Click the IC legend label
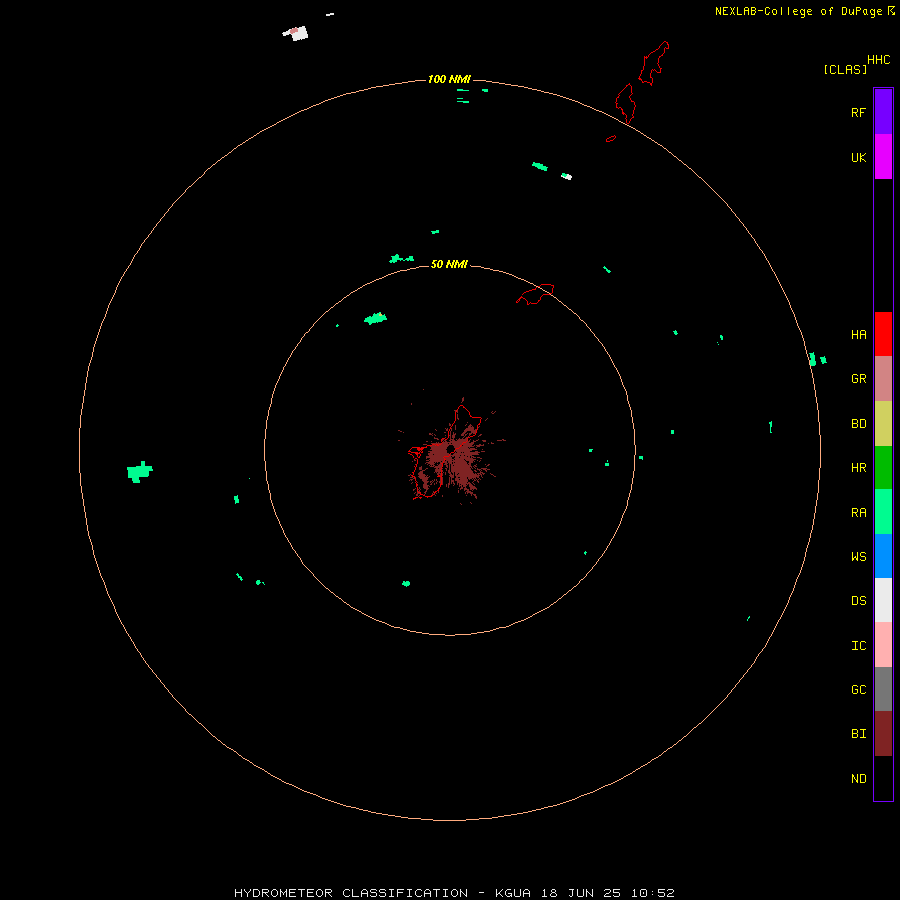The image size is (900, 900). [858, 646]
